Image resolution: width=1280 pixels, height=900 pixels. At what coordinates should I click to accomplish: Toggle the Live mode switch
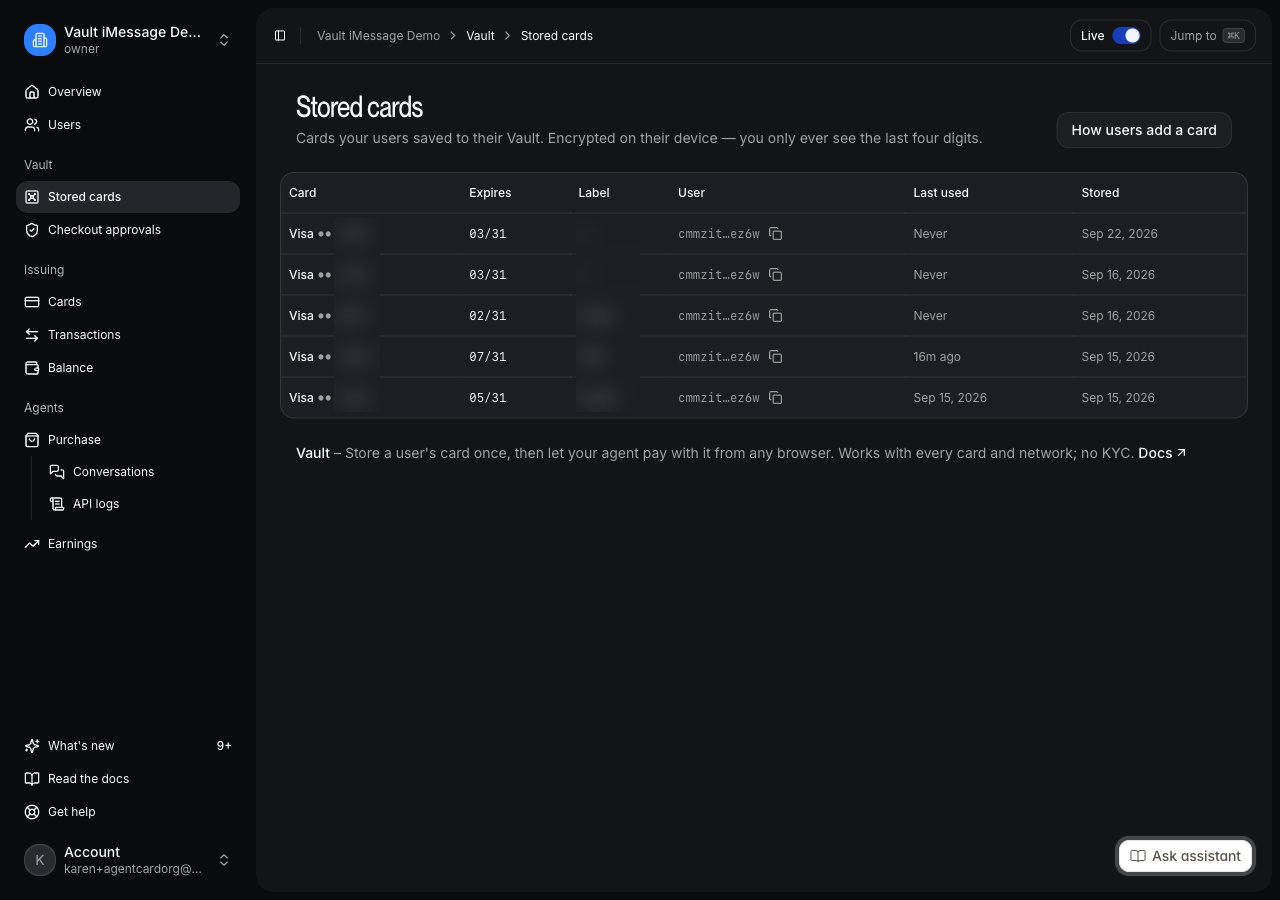point(1126,36)
